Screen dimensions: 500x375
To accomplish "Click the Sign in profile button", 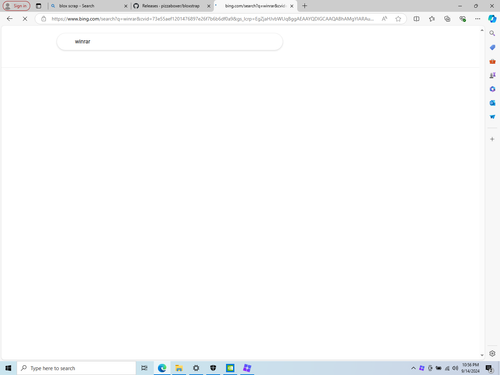I will coord(16,6).
